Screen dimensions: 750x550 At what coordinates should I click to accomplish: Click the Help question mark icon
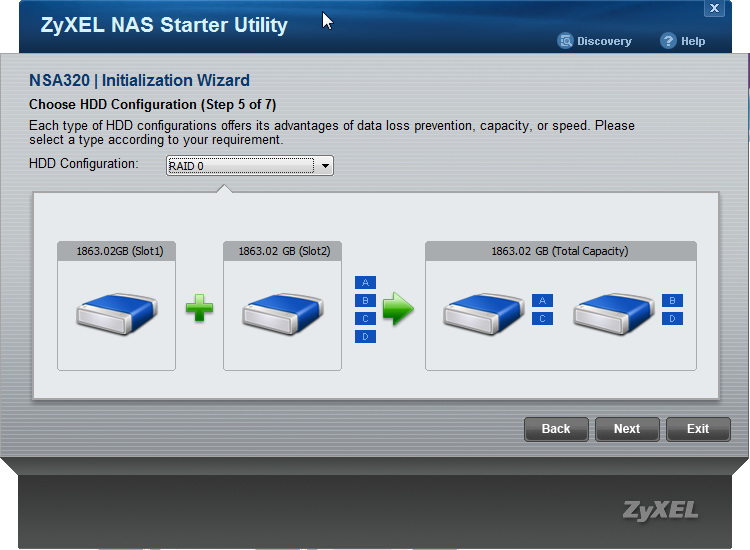pyautogui.click(x=669, y=41)
